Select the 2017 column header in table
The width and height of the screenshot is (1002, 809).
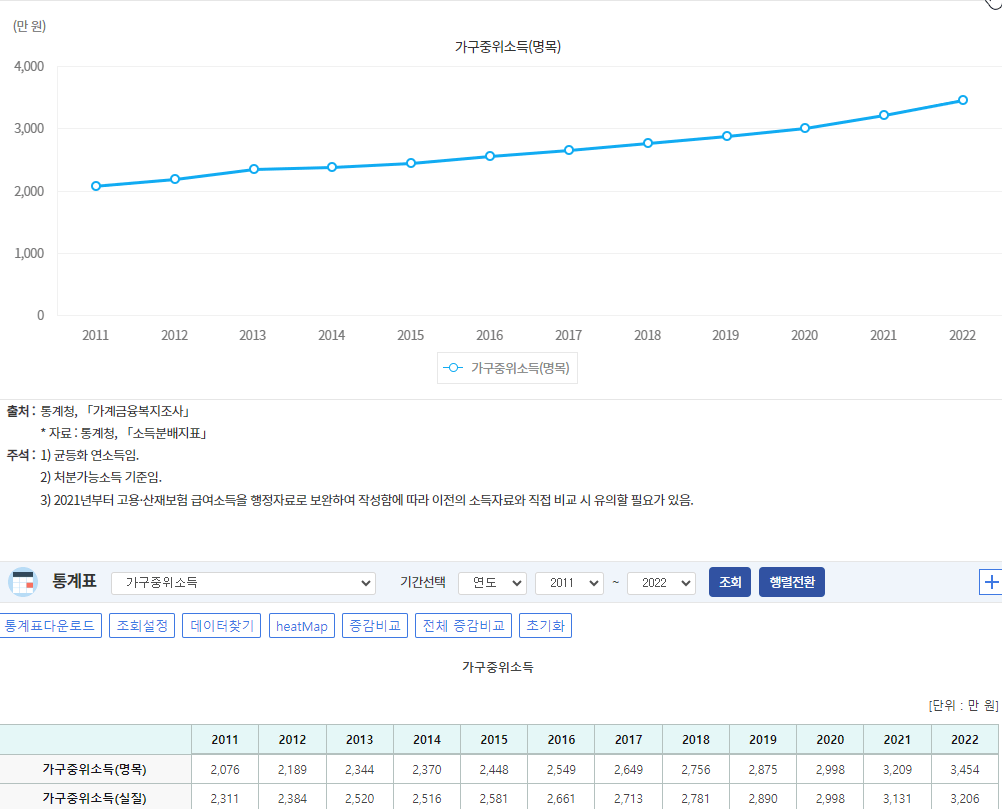point(628,740)
